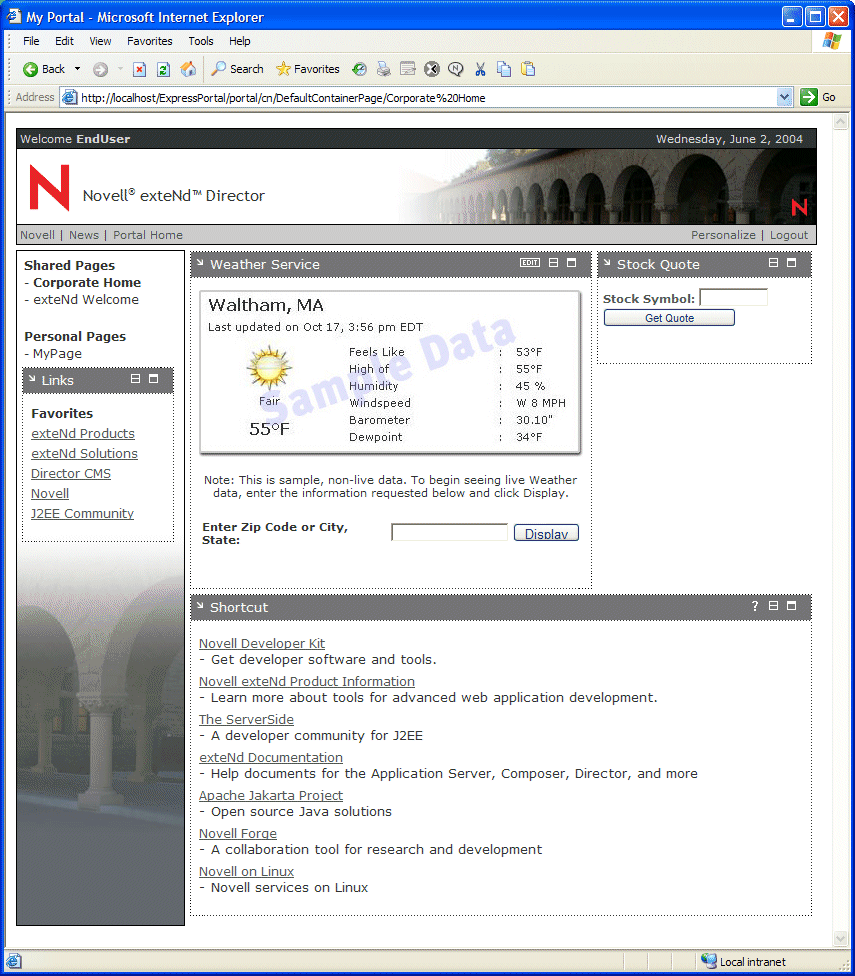Click the Paste clipboard icon

(528, 69)
